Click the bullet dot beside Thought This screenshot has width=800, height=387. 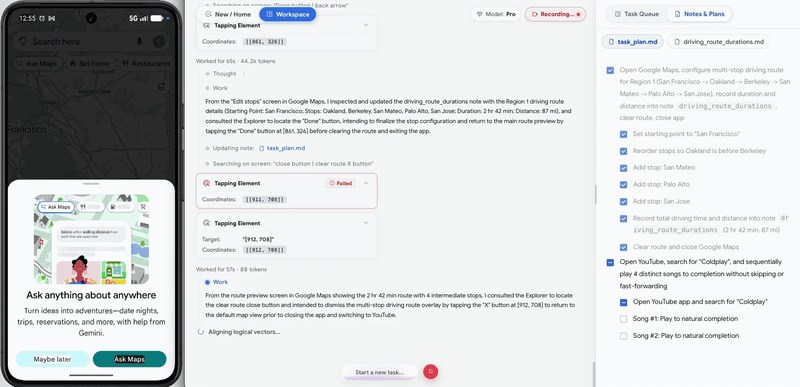207,74
